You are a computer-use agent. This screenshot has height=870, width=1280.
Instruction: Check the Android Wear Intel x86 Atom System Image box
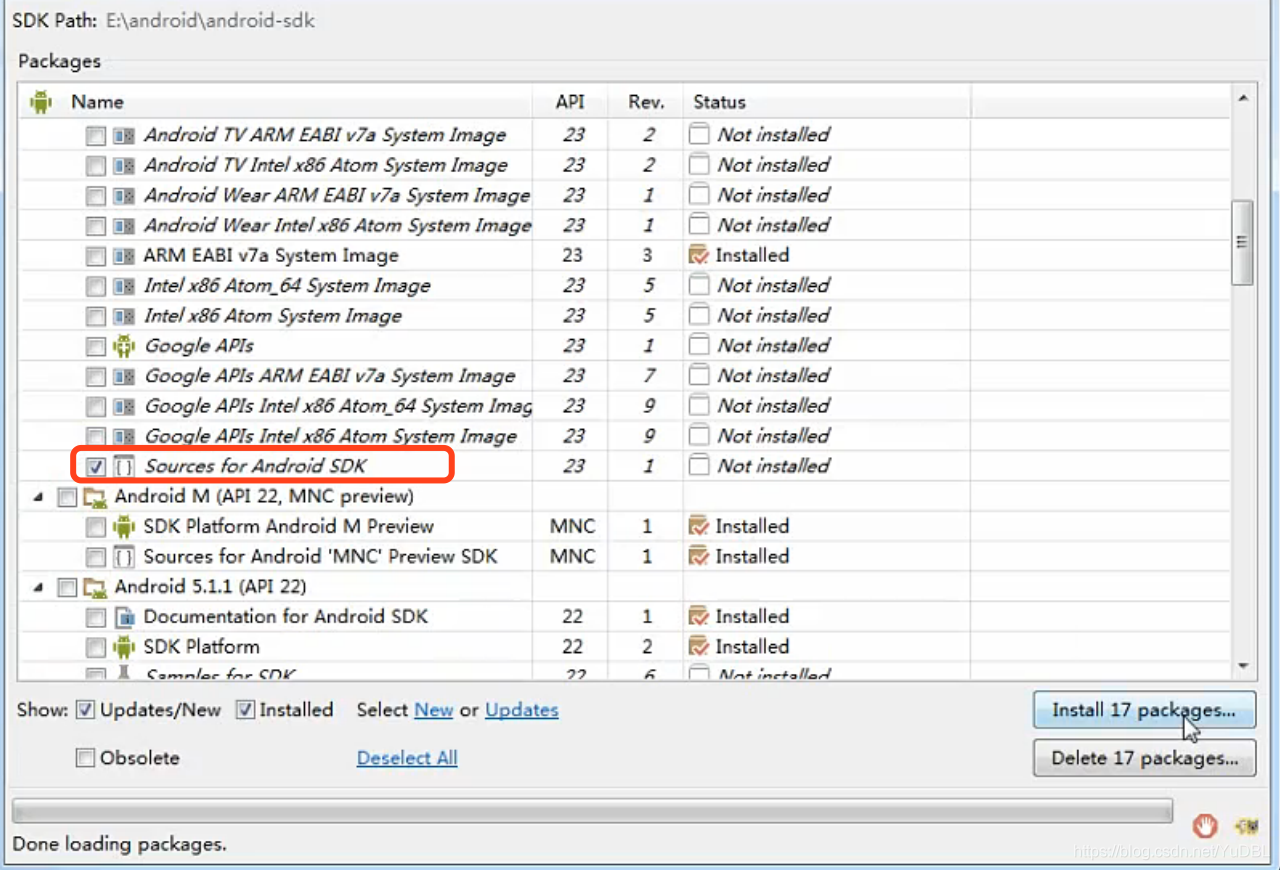pyautogui.click(x=95, y=225)
